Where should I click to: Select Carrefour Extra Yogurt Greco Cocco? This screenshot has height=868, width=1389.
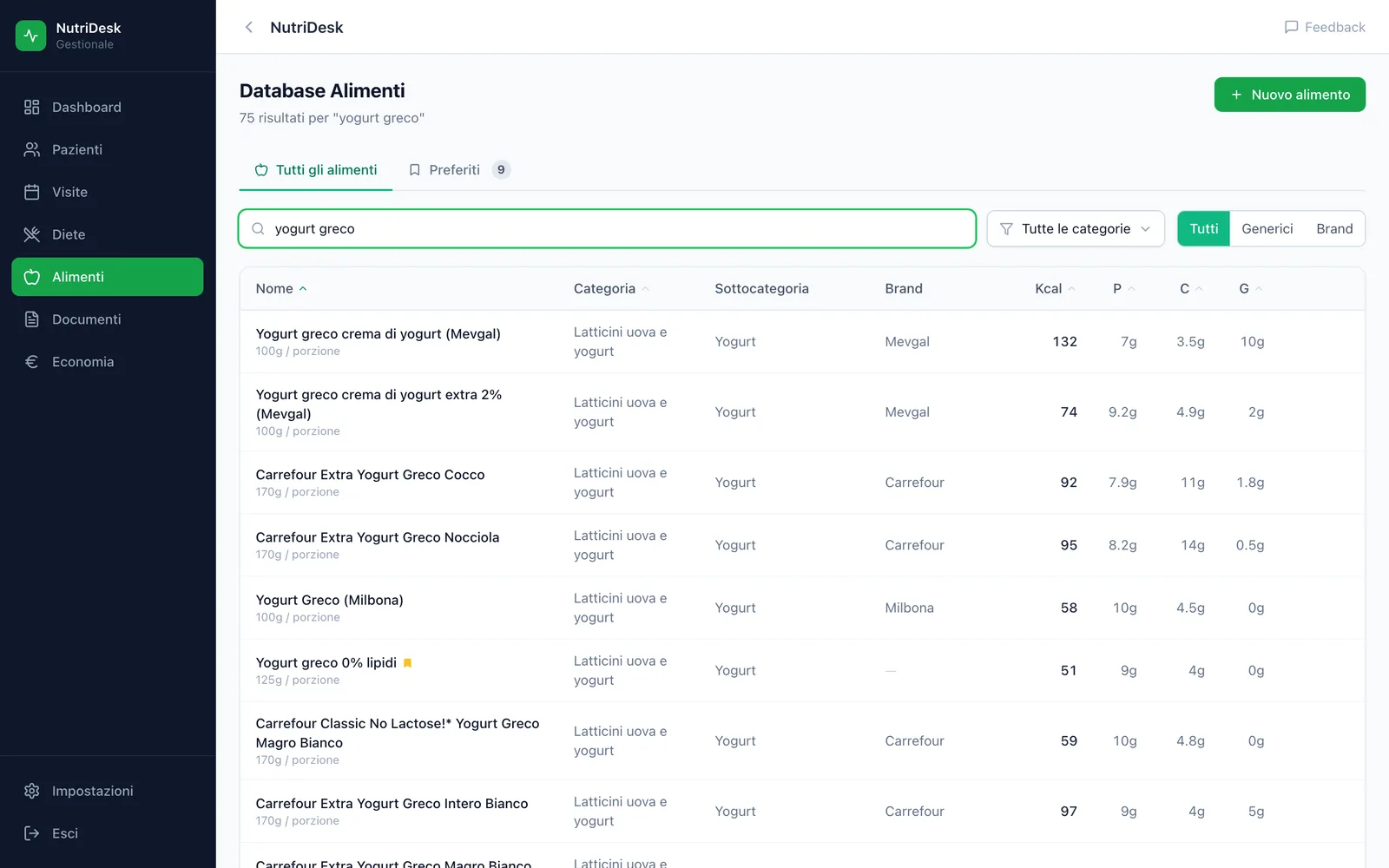(801, 483)
